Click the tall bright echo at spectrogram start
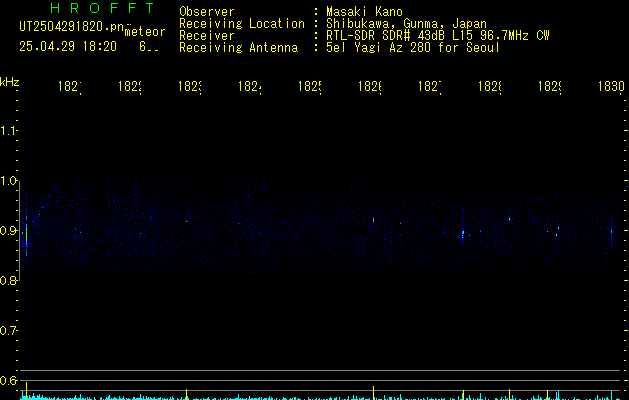The width and height of the screenshot is (629, 400). 26,237
